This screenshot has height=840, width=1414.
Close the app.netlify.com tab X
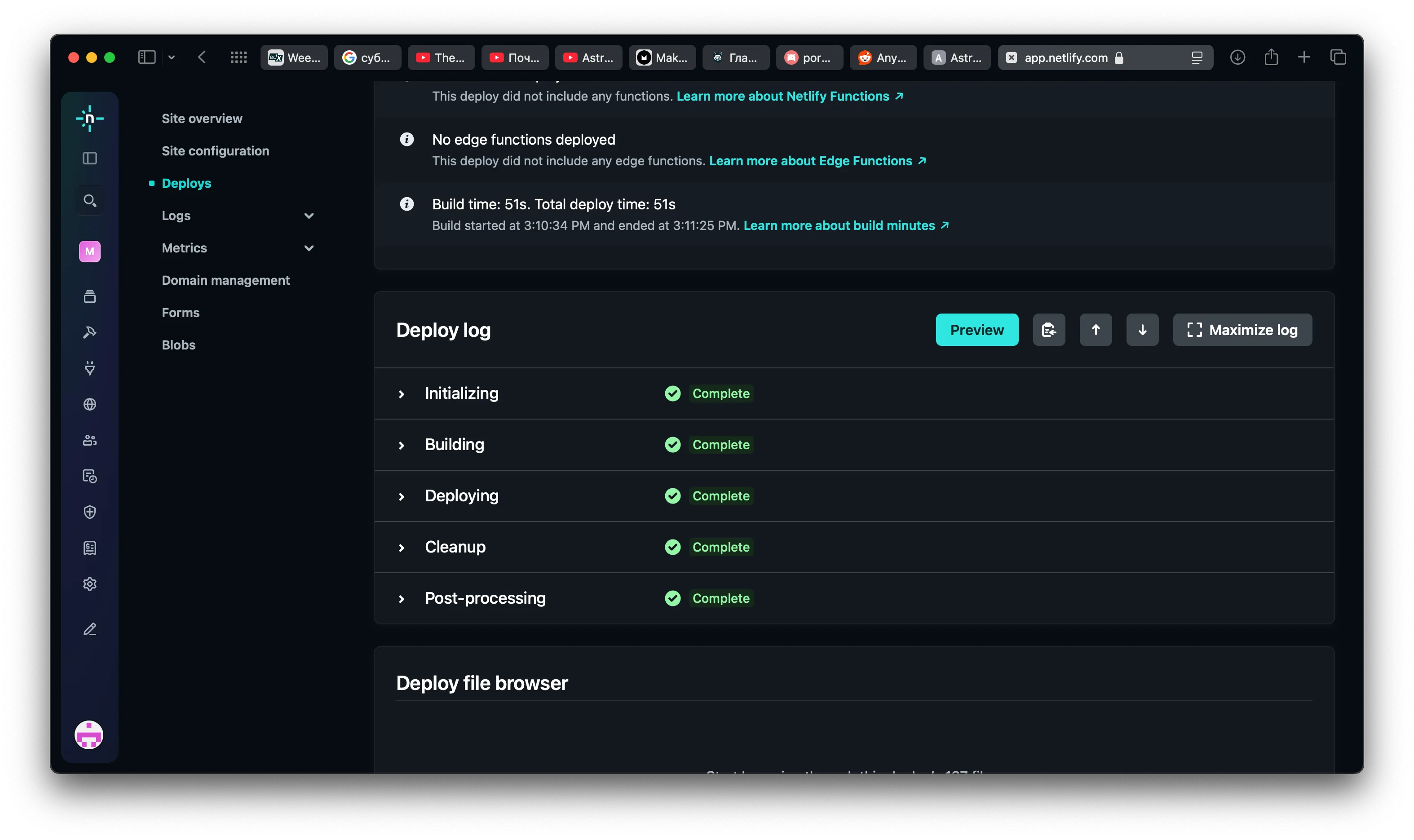[1011, 57]
